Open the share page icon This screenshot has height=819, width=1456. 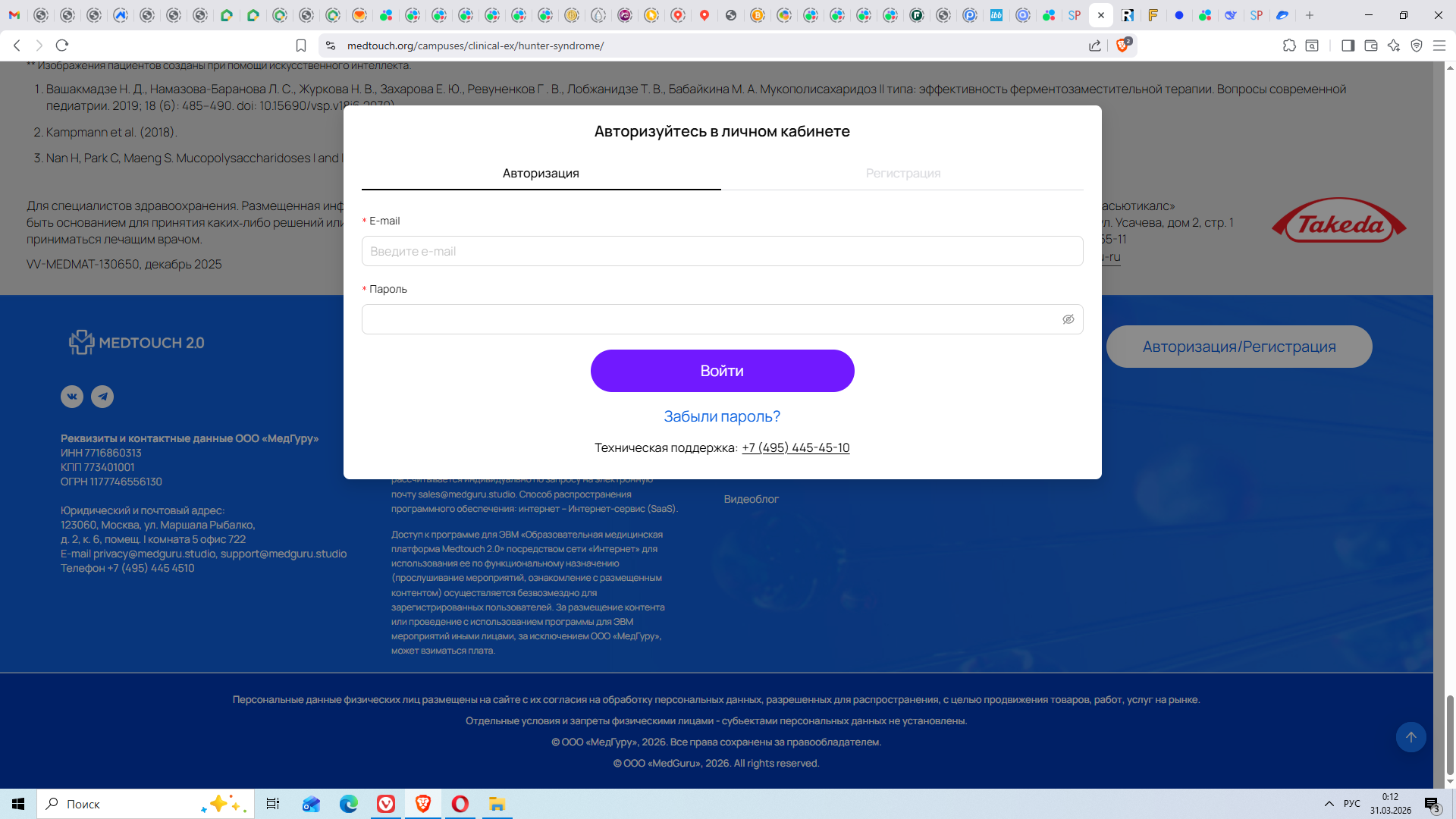[x=1095, y=45]
